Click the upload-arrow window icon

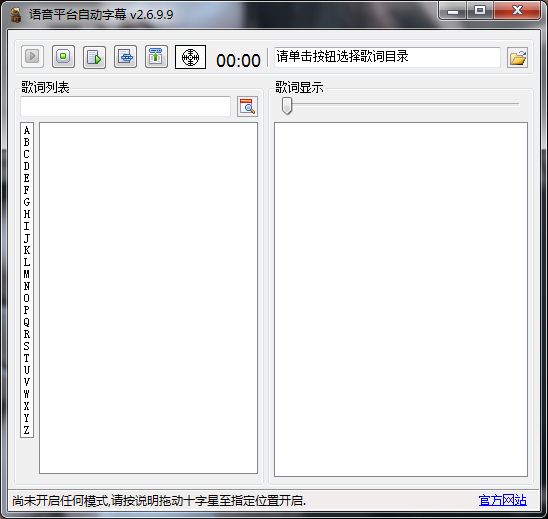tap(156, 56)
